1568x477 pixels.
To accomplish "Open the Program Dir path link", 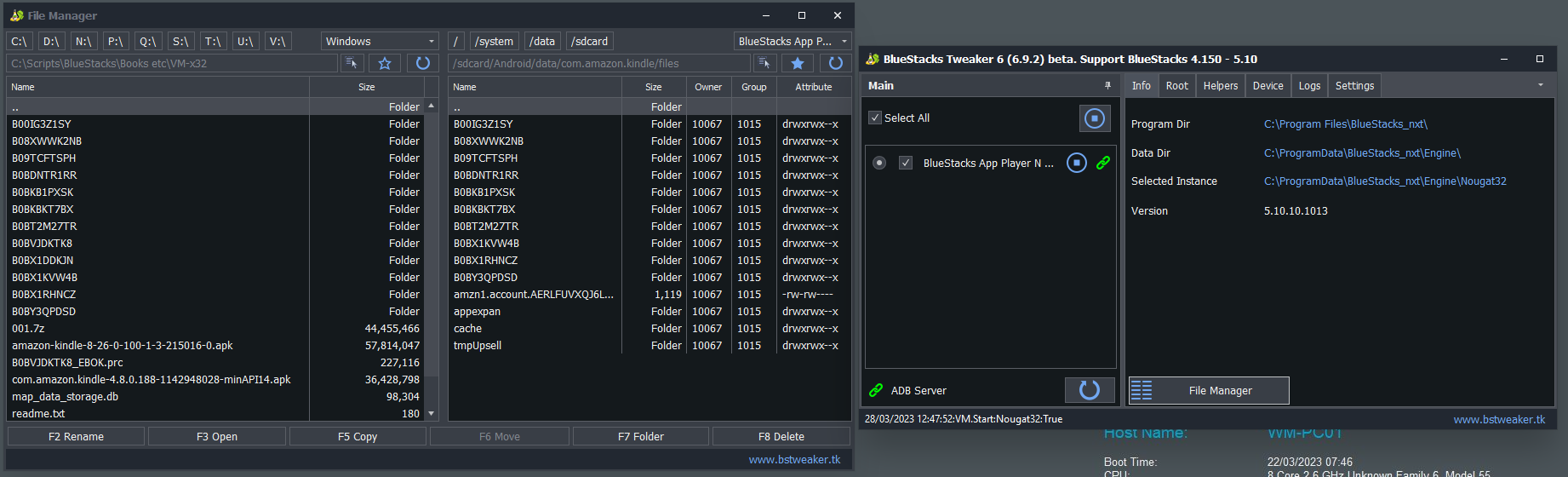I will (x=1345, y=124).
